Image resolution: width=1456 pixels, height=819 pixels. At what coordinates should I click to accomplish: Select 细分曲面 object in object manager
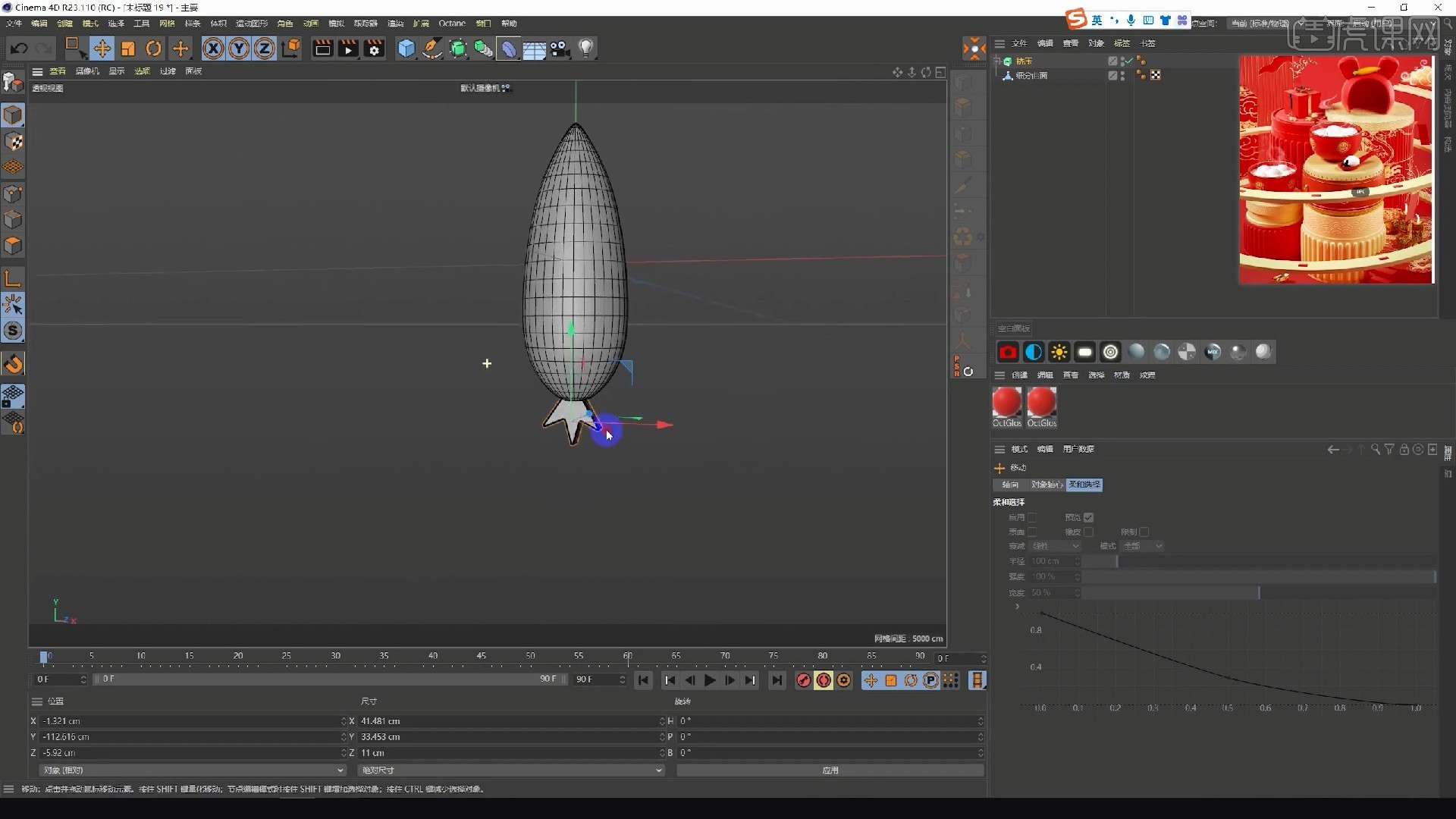tap(1031, 76)
